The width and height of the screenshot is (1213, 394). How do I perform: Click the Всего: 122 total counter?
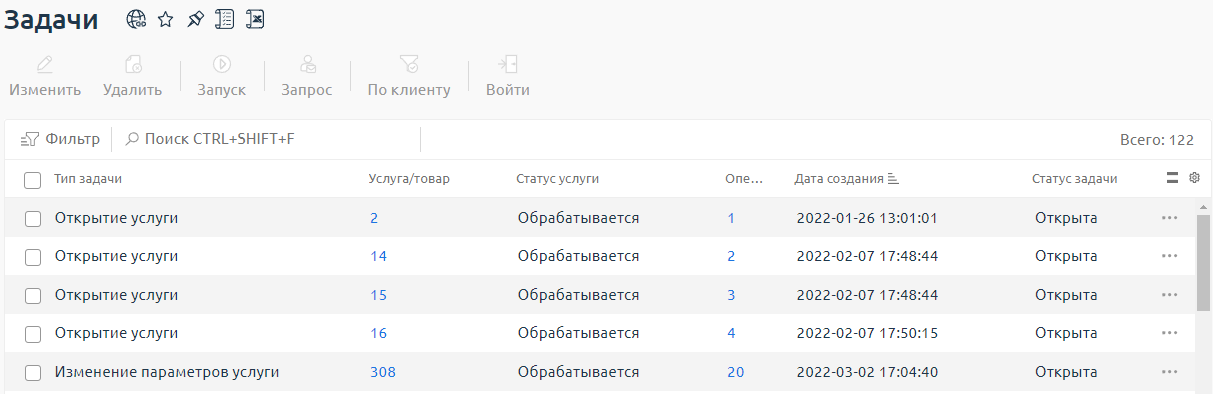[1157, 140]
